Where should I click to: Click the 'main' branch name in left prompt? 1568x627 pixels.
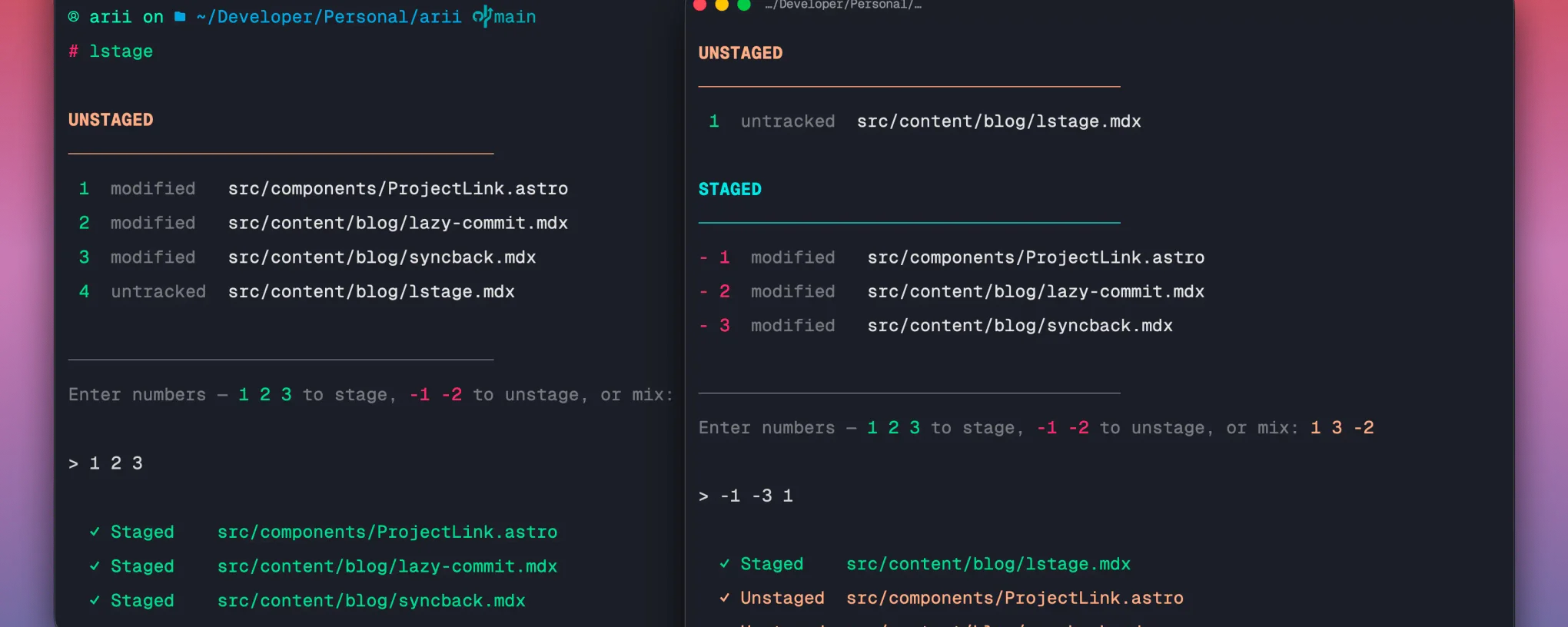515,17
